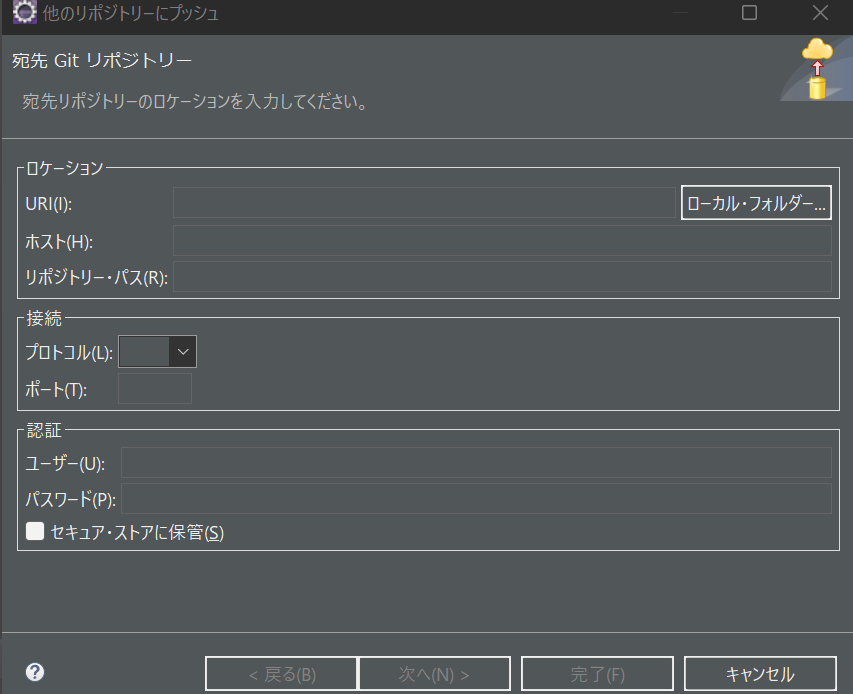Click the yellow upload arrow in the banner
Viewport: 853px width, 694px height.
point(817,70)
